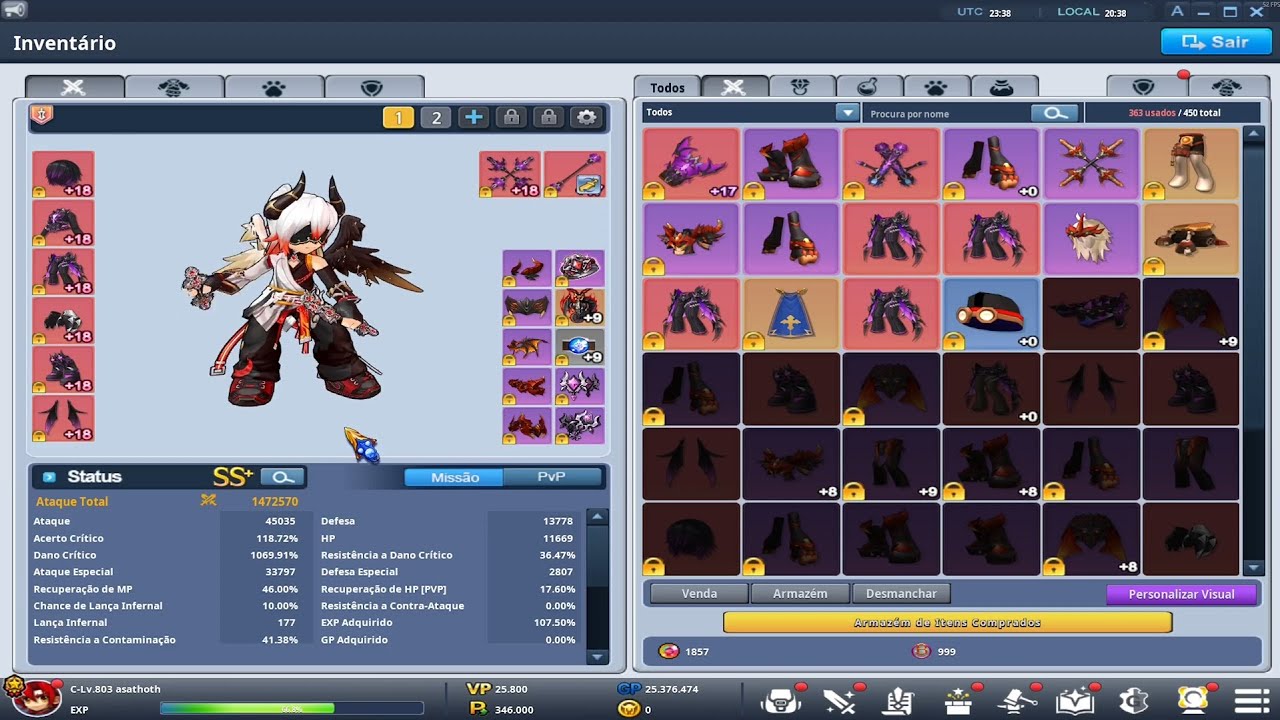Open the Todos inventory tab
Image resolution: width=1280 pixels, height=720 pixels.
click(667, 87)
